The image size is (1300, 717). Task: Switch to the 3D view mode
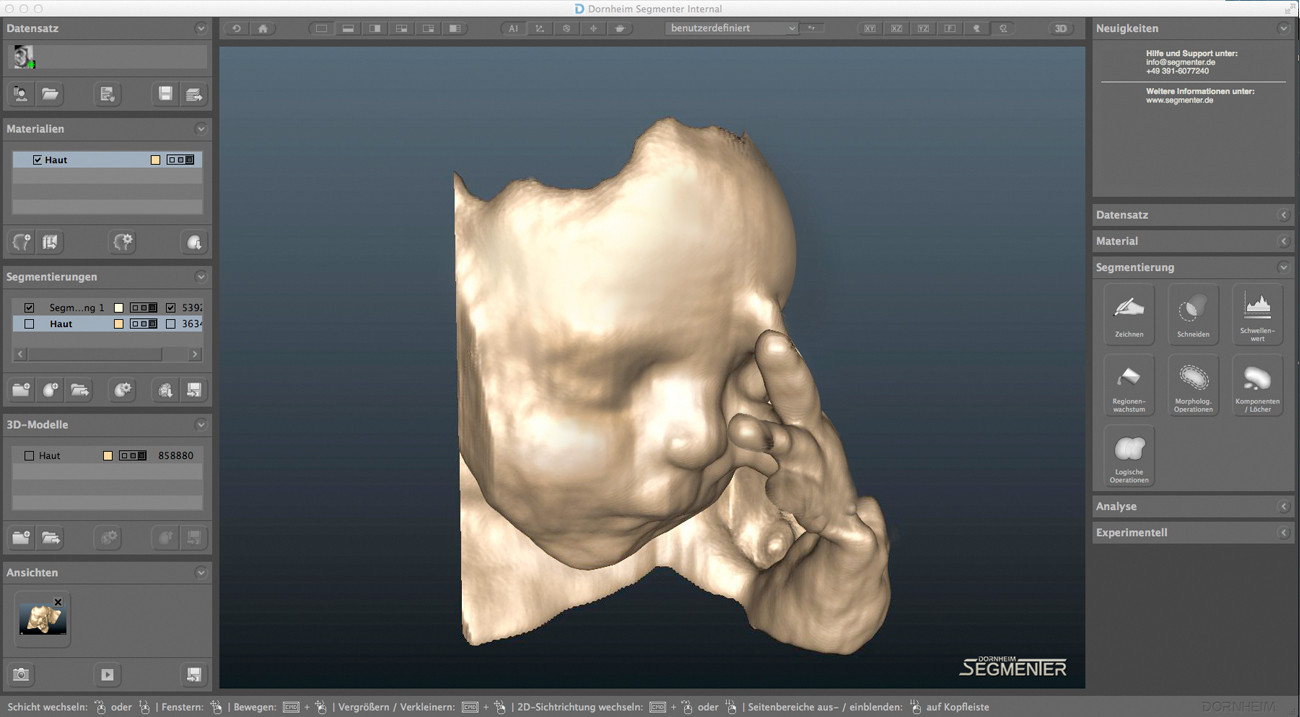[x=1061, y=29]
